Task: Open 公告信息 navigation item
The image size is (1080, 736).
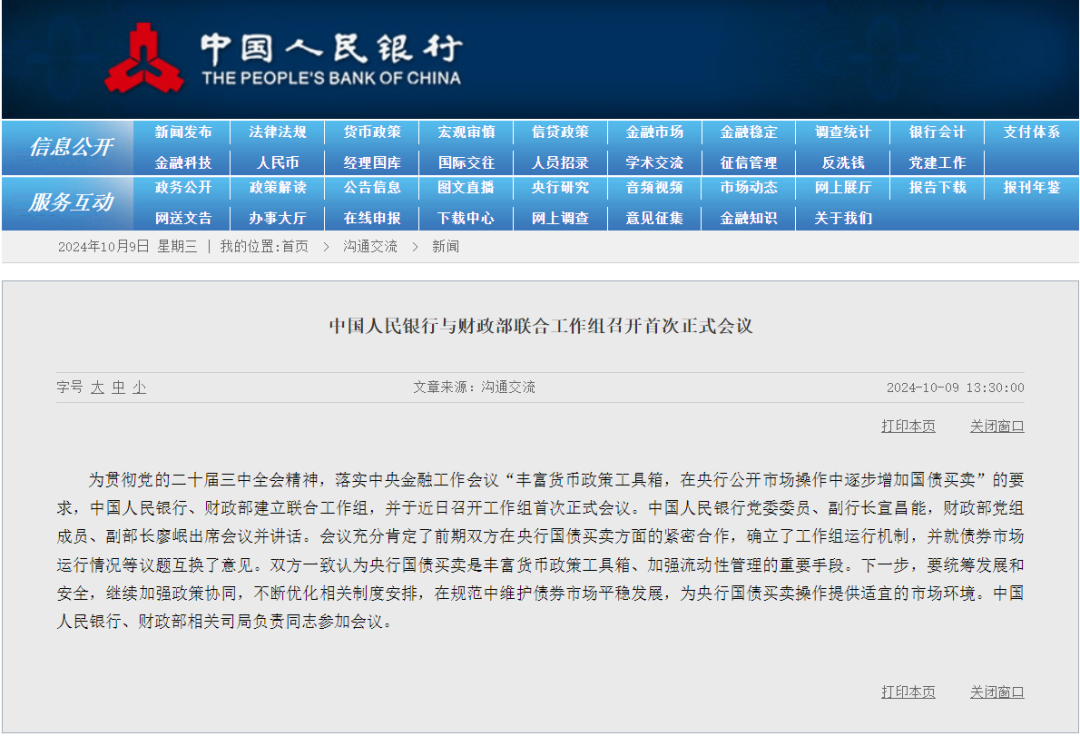Action: click(372, 187)
